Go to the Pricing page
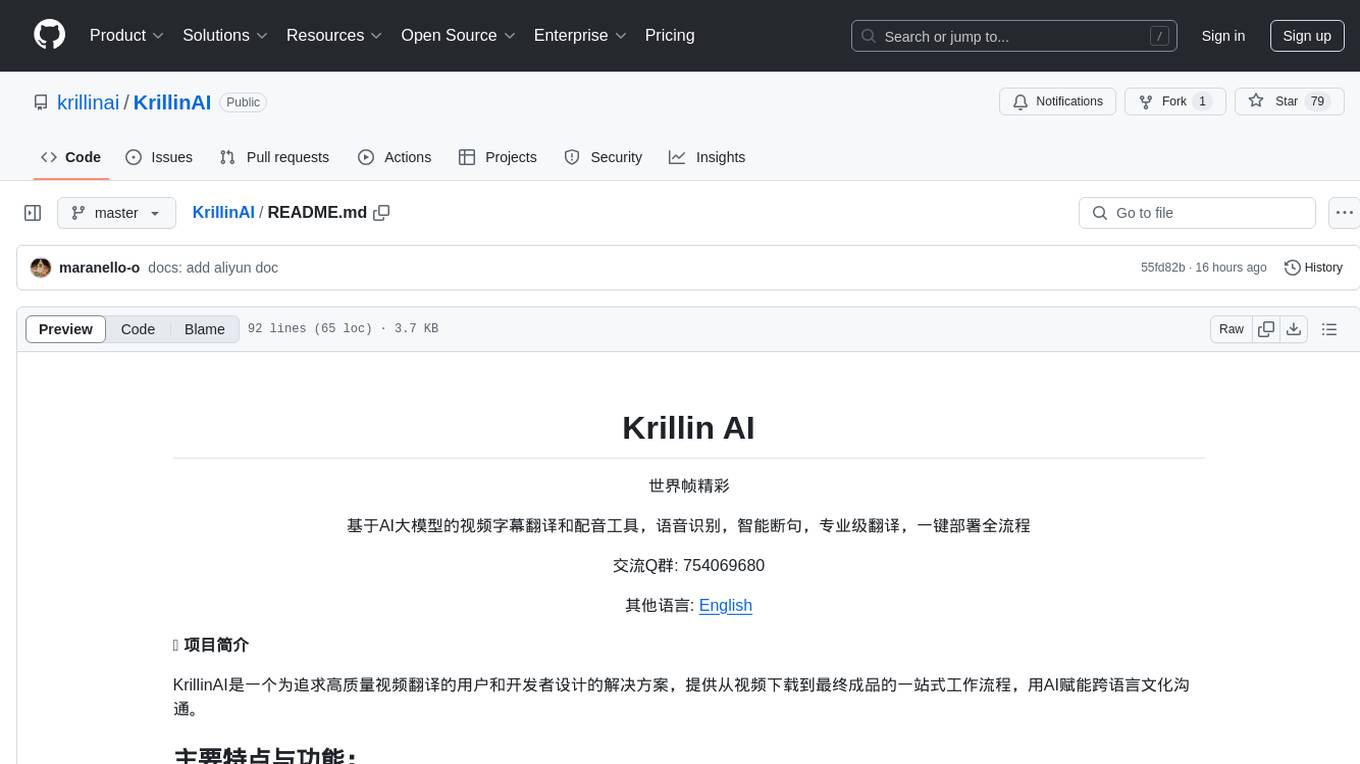1360x764 pixels. [670, 35]
